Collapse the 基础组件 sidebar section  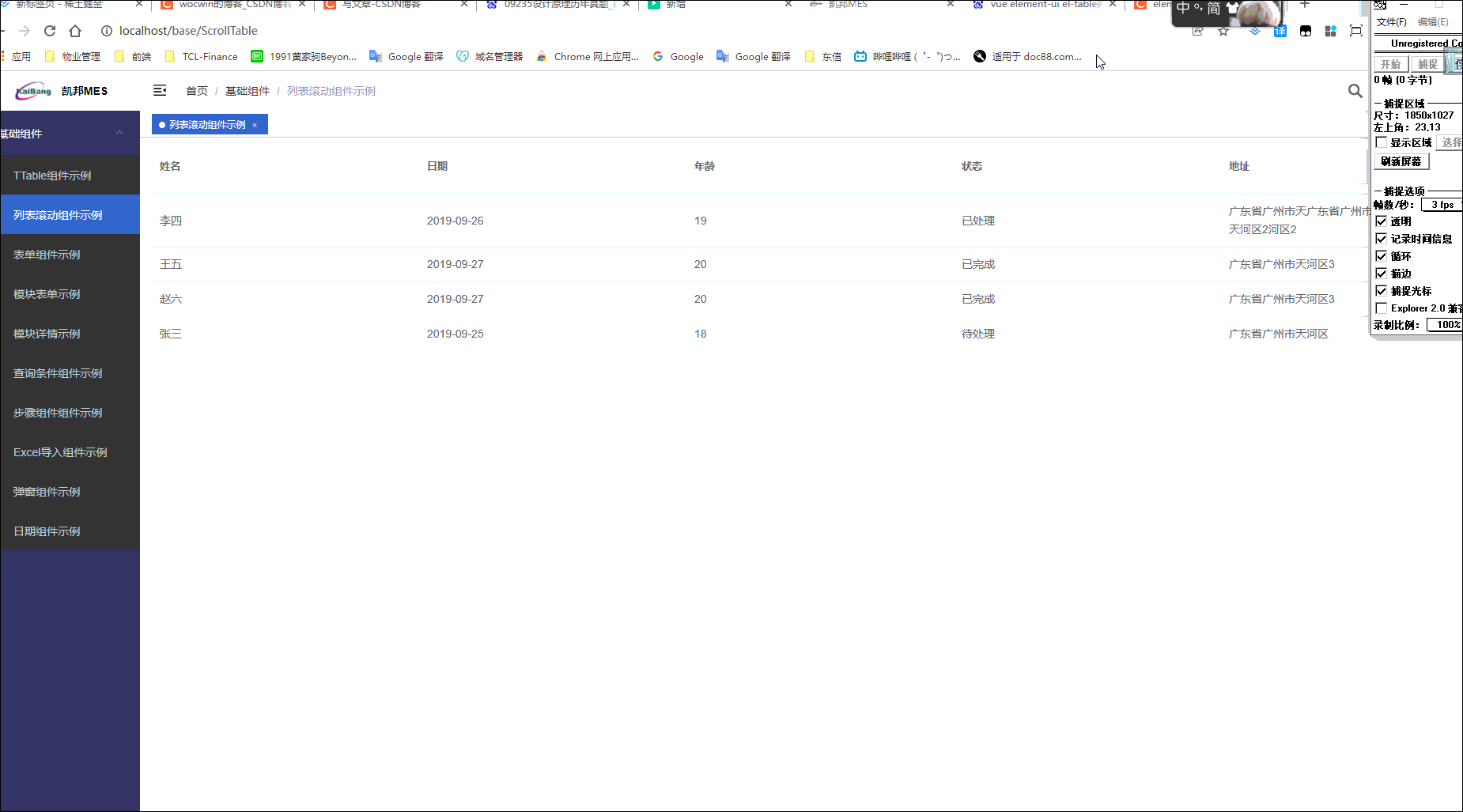(x=119, y=133)
